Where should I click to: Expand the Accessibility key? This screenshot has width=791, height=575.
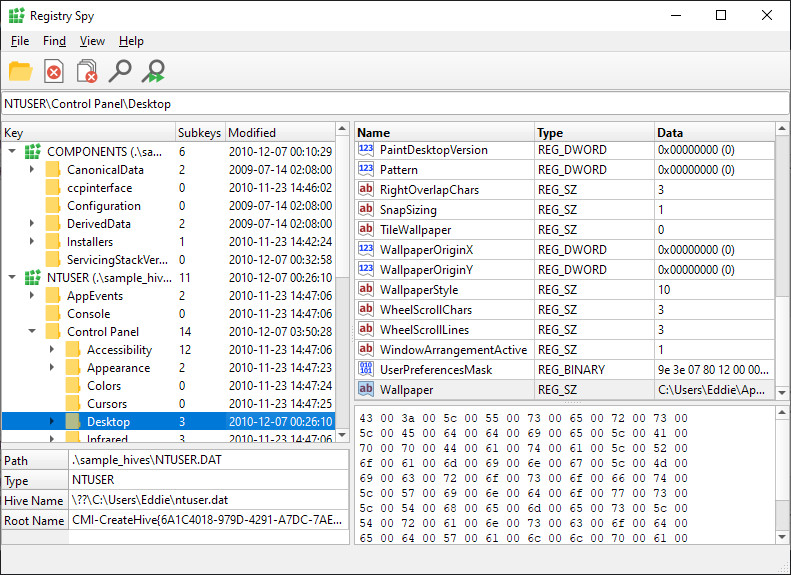point(52,350)
